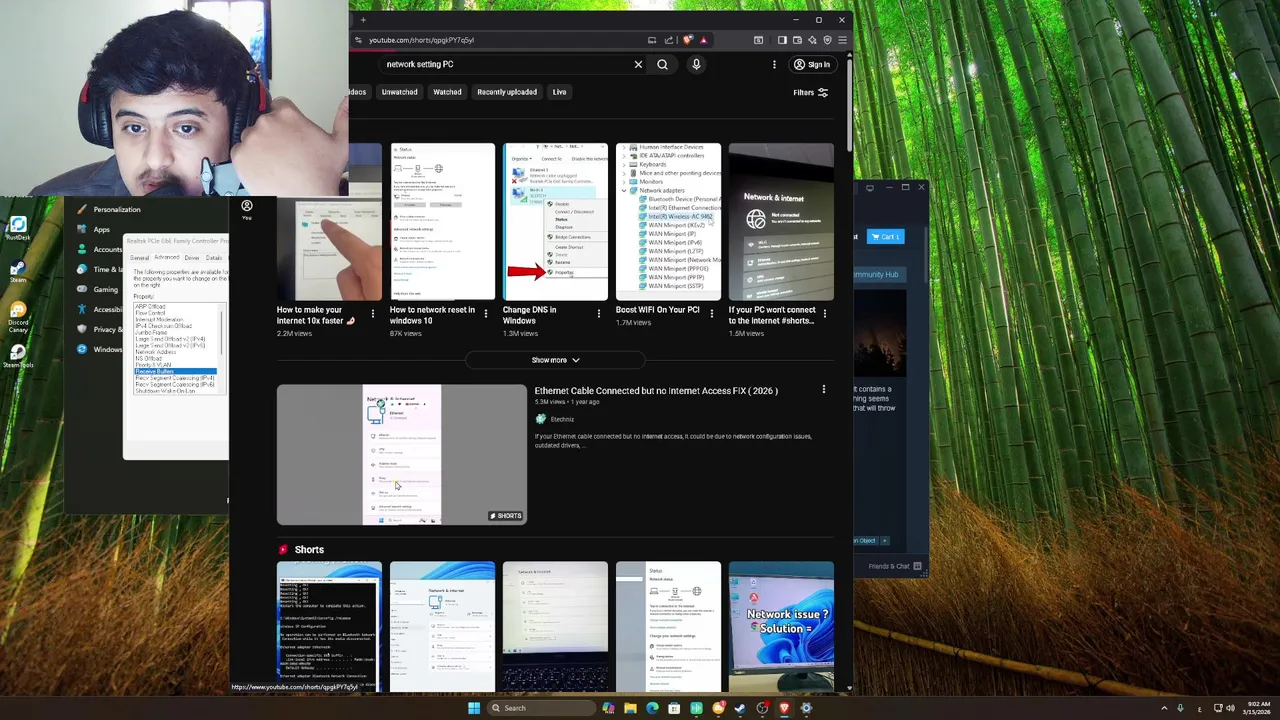Viewport: 1280px width, 720px height.
Task: Open Microsoft Edge from the taskbar
Action: coord(652,708)
